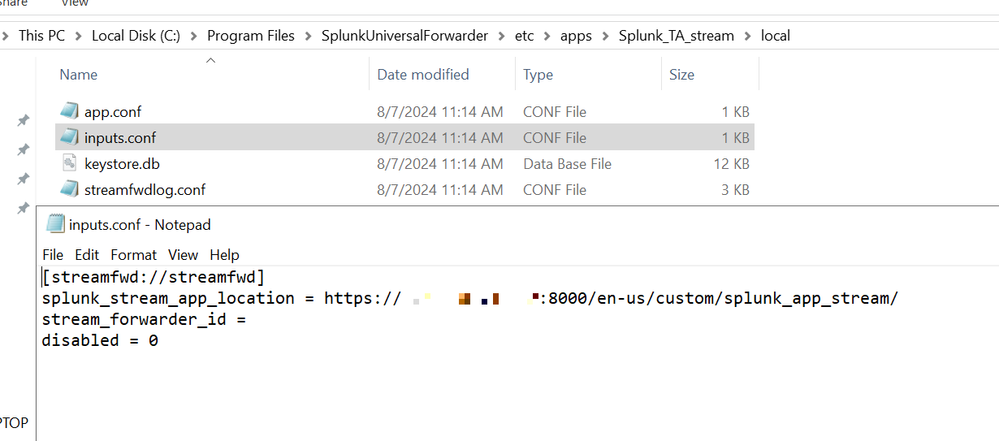Viewport: 999px width, 441px height.
Task: Sort files by the Size column
Action: (681, 75)
